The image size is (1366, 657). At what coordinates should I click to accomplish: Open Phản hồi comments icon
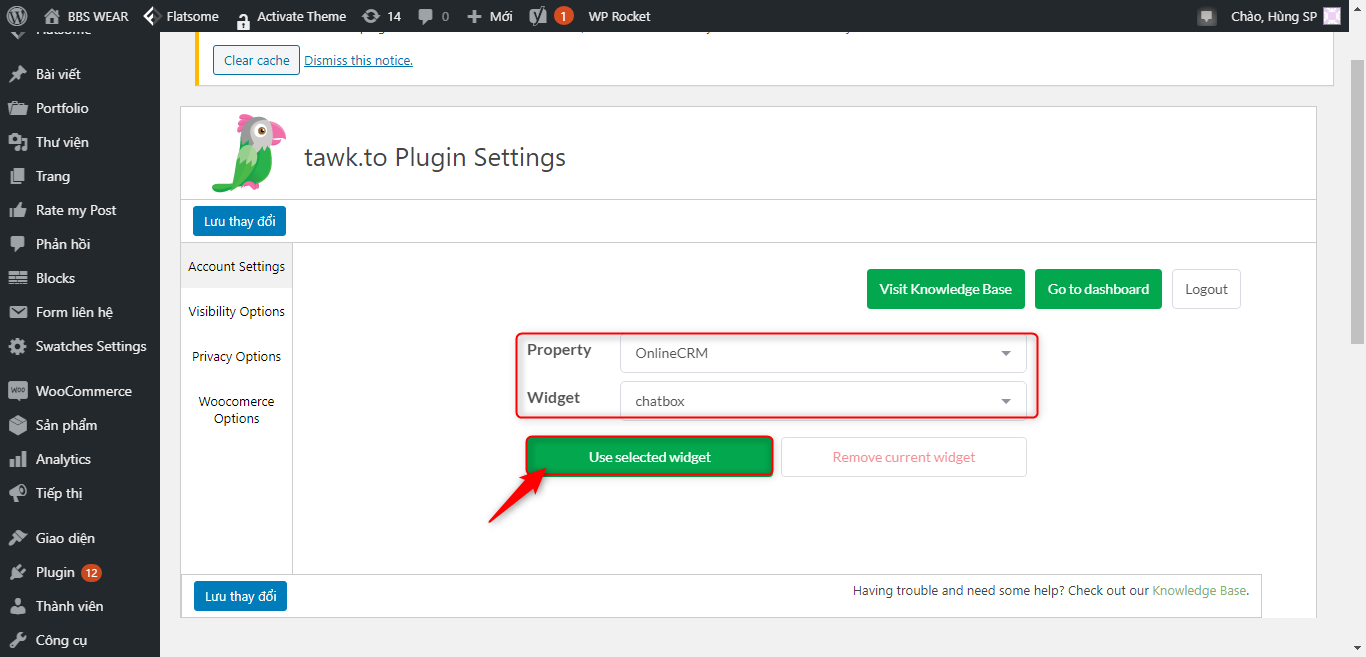pos(17,244)
